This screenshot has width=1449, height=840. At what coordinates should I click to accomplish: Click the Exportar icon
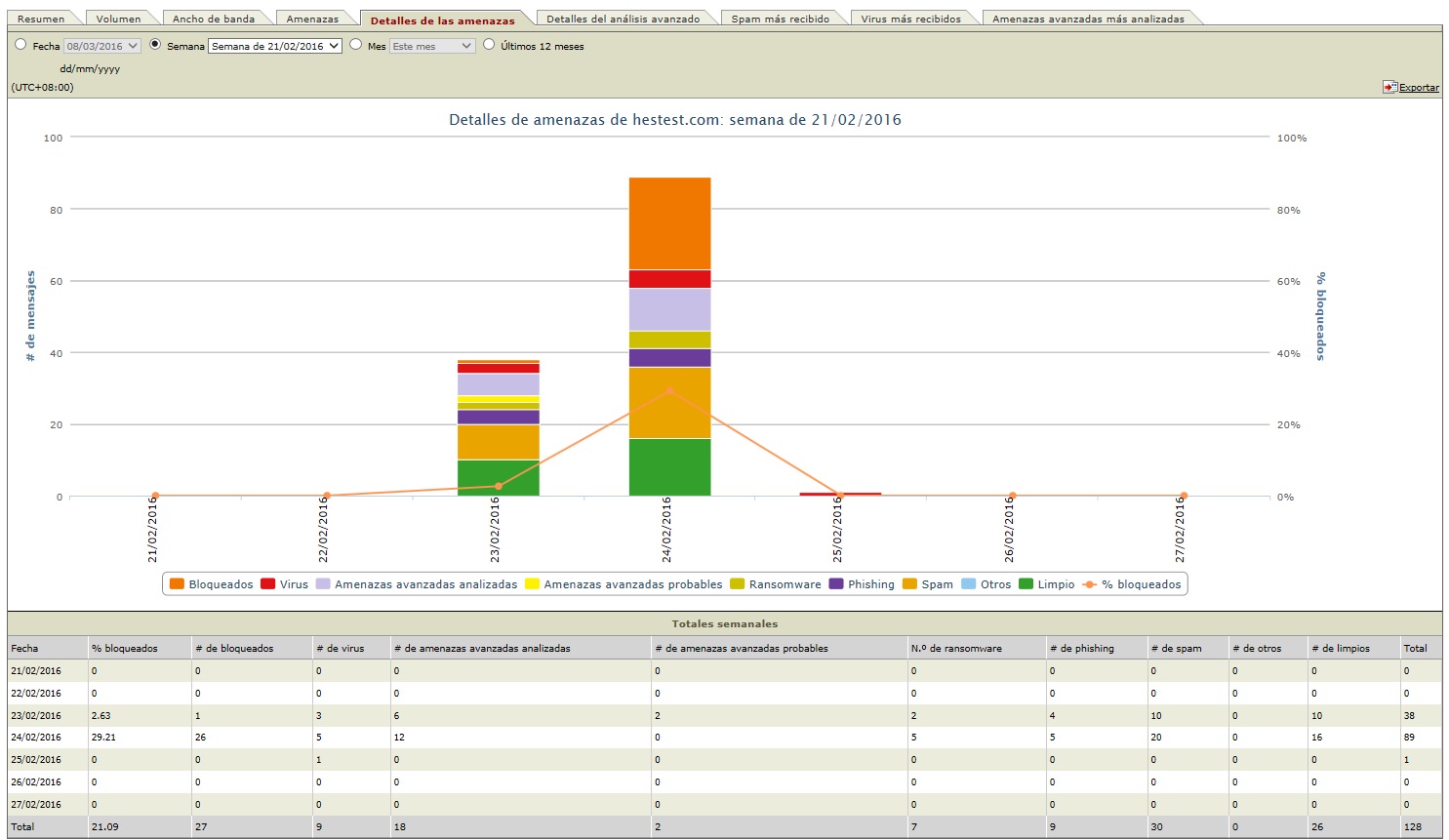point(1389,87)
